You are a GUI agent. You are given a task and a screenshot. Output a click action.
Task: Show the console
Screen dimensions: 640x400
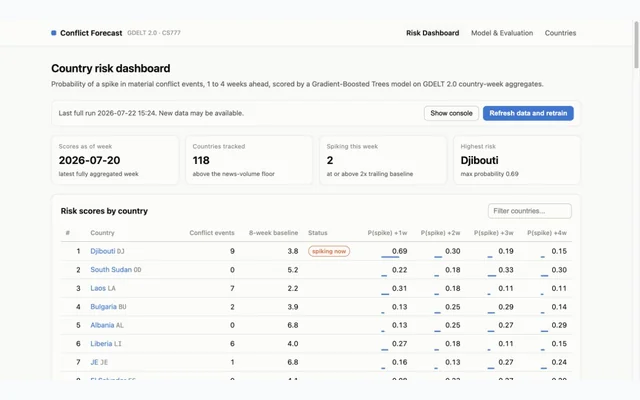(451, 113)
